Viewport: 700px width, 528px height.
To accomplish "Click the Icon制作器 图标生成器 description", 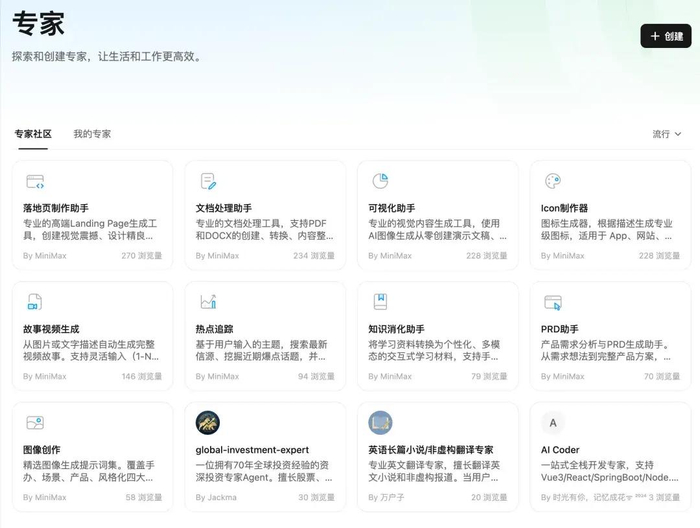I will click(607, 229).
